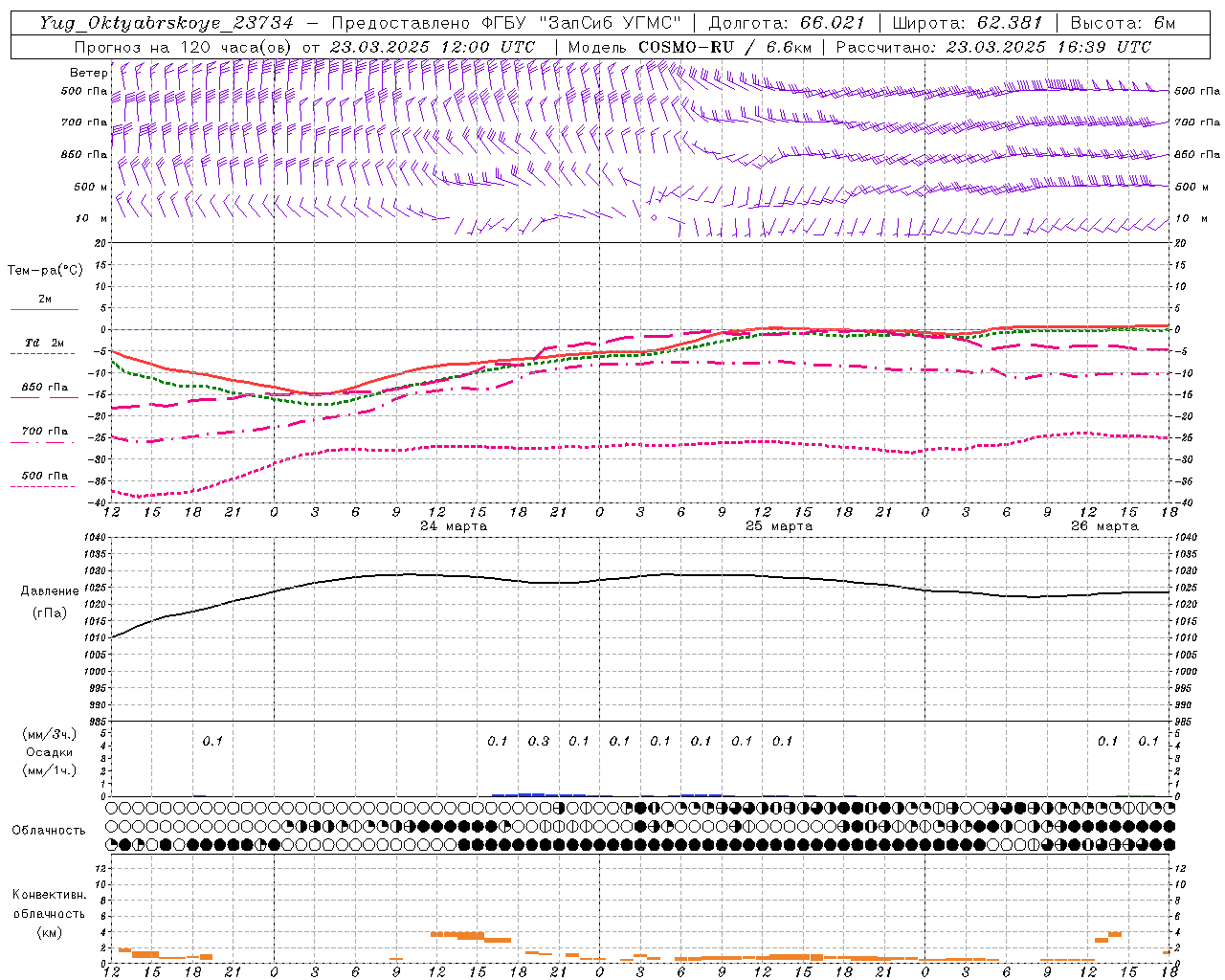Click the model name COSMO-RU
The image size is (1225, 980).
point(686,47)
